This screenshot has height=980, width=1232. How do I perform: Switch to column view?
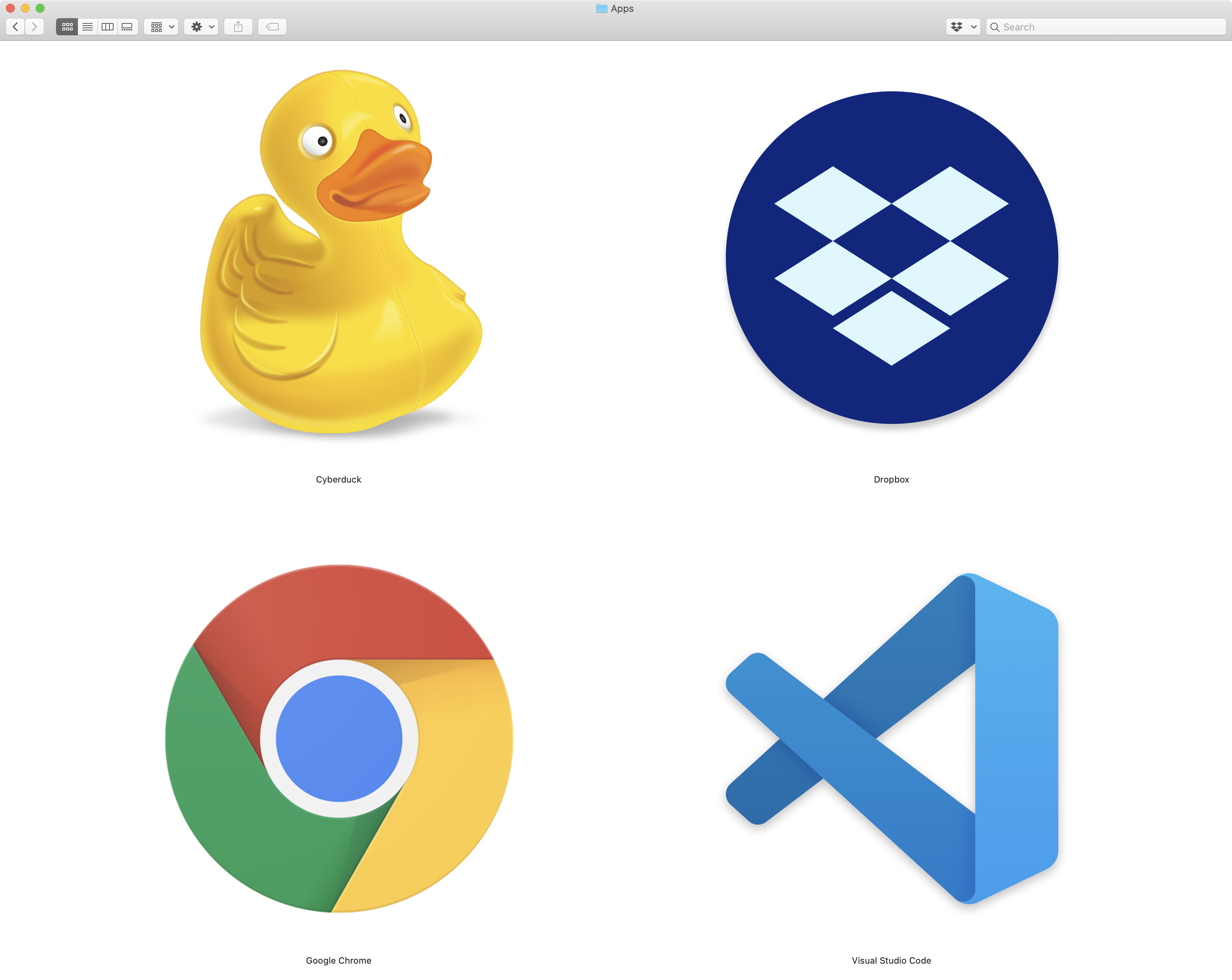point(107,27)
